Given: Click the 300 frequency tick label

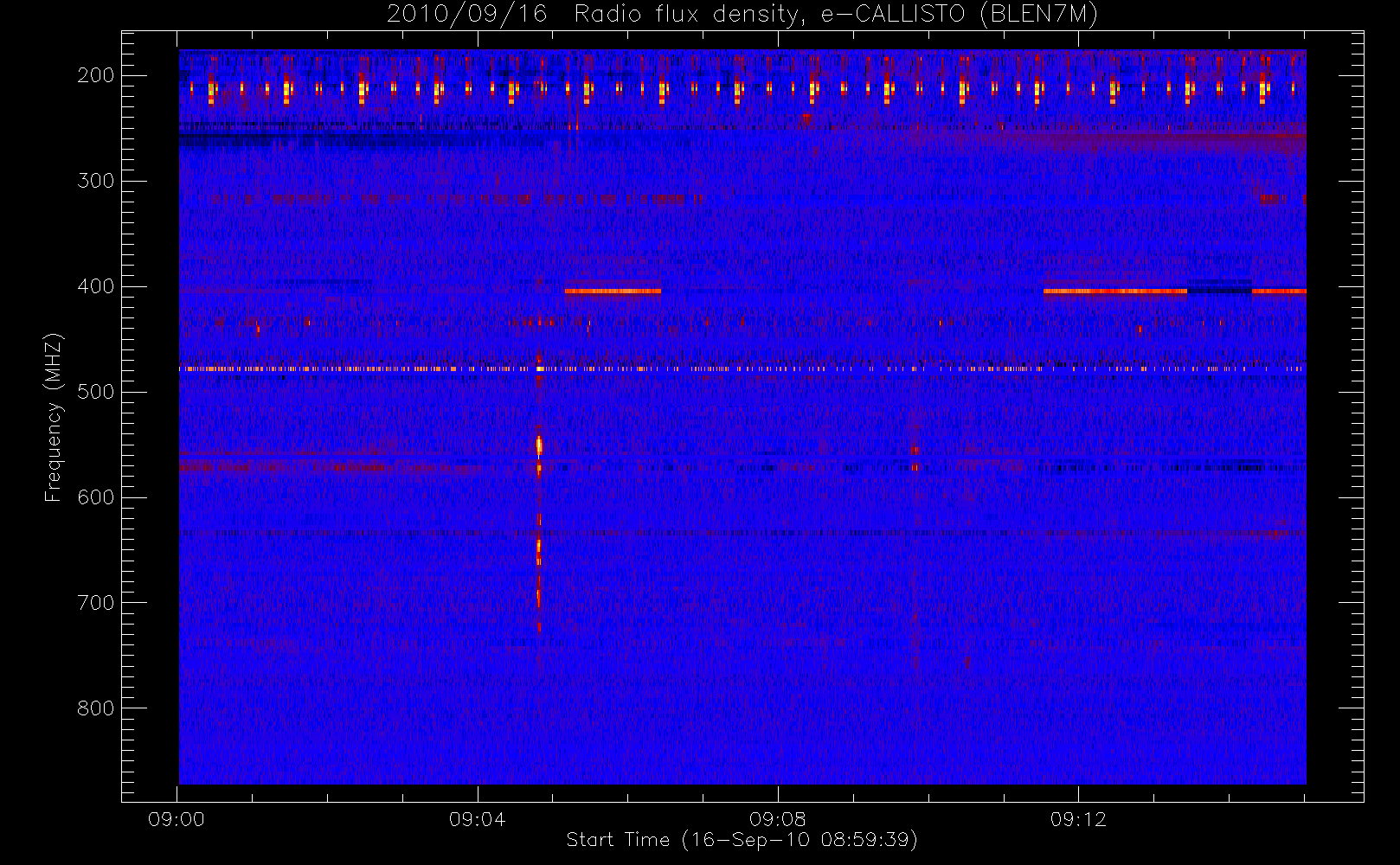Looking at the screenshot, I should 96,181.
